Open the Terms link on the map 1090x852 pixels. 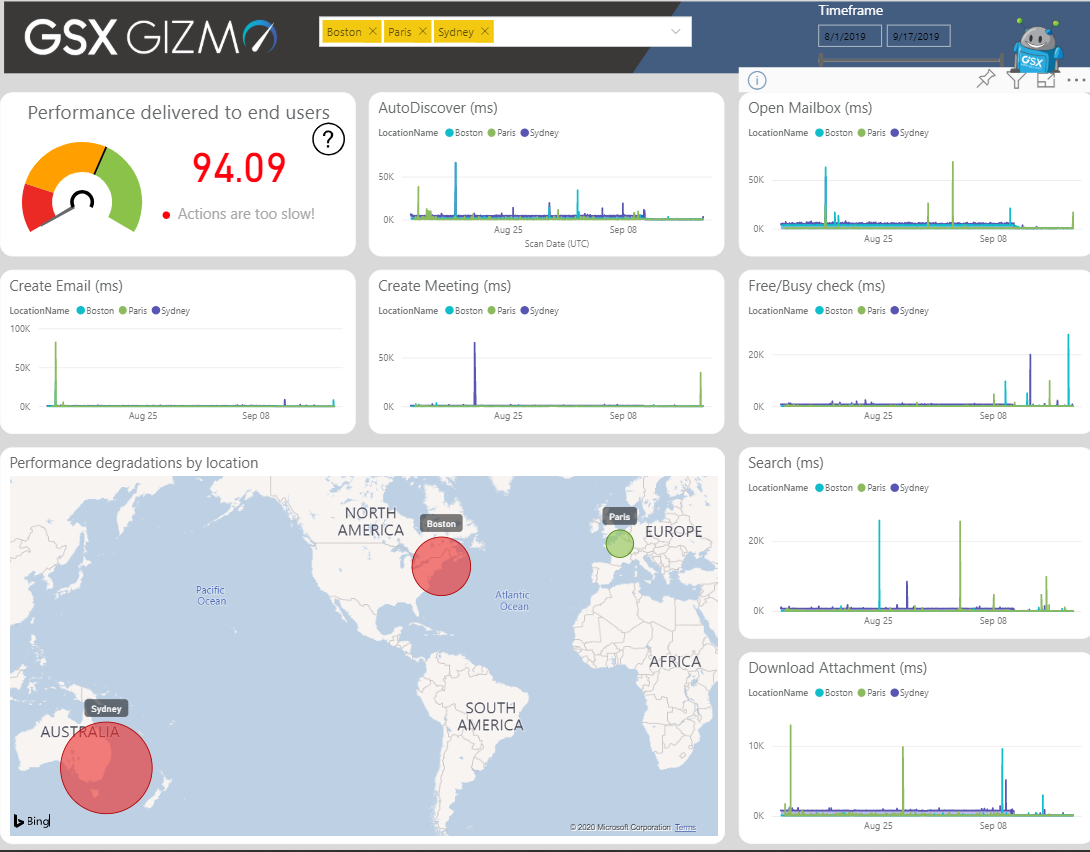(x=685, y=827)
